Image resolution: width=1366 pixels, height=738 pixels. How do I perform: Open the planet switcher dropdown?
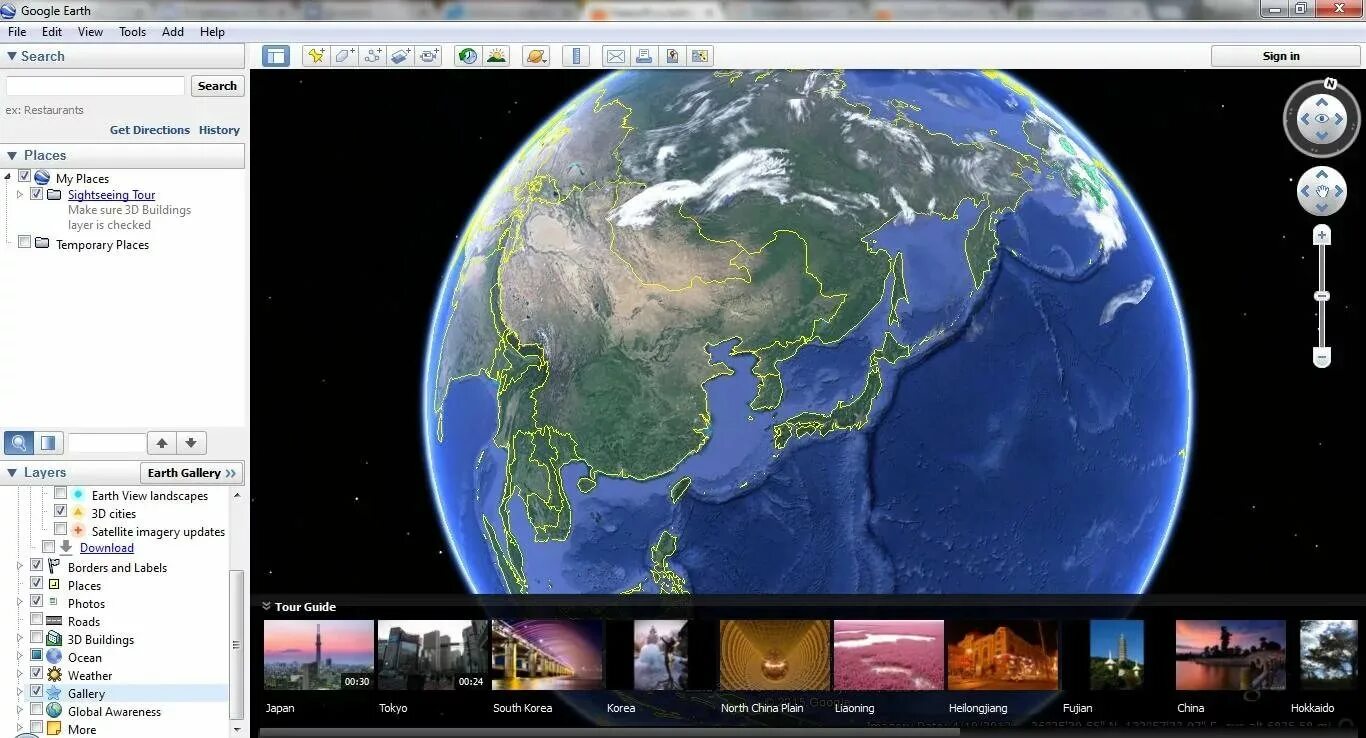pyautogui.click(x=536, y=55)
